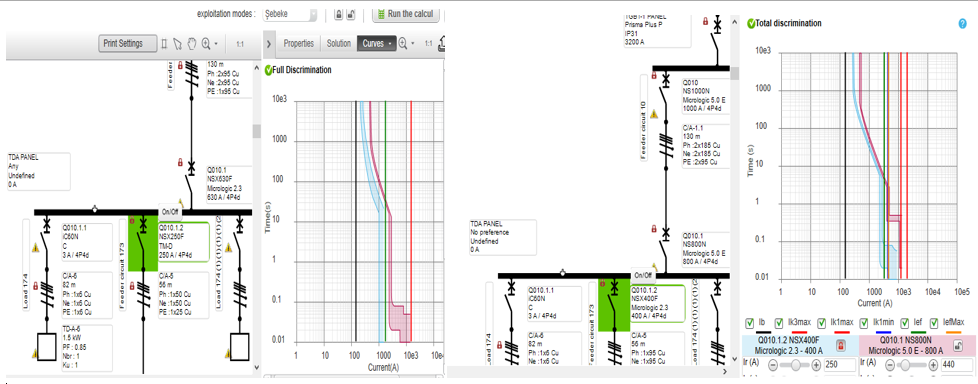This screenshot has width=978, height=384.
Task: Collapse the right panel with chevron arrow
Action: [x=269, y=44]
